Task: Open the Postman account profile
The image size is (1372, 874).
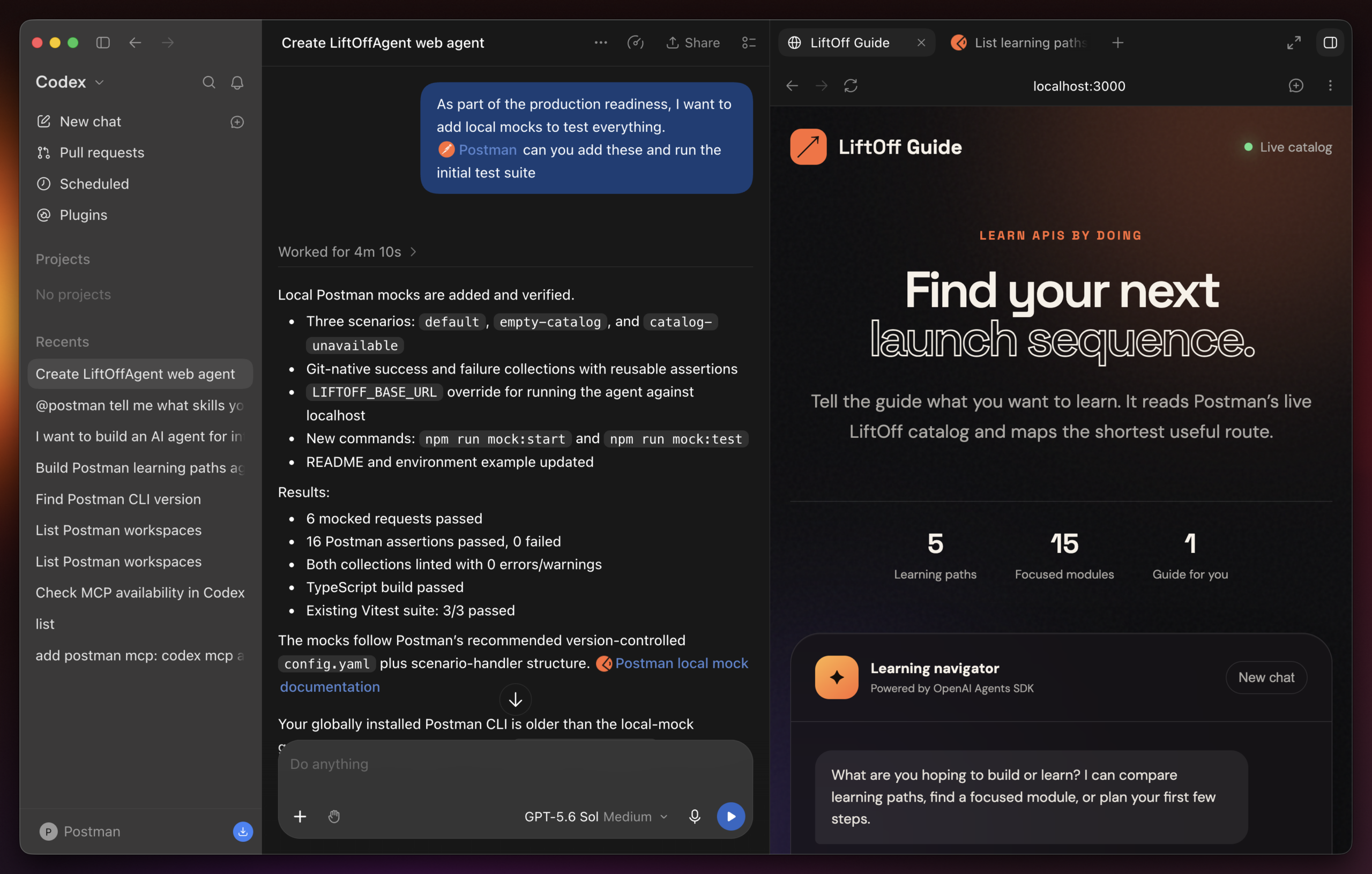Action: click(x=80, y=831)
